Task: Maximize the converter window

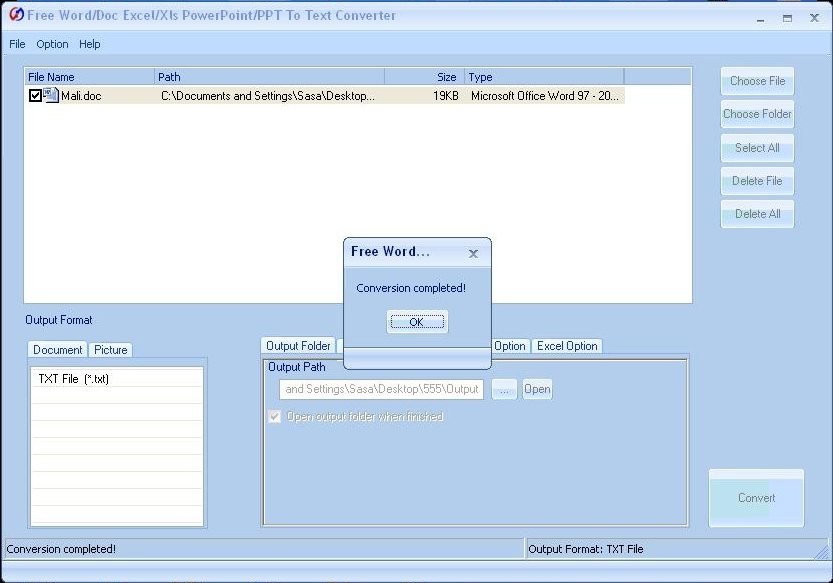Action: pos(787,18)
